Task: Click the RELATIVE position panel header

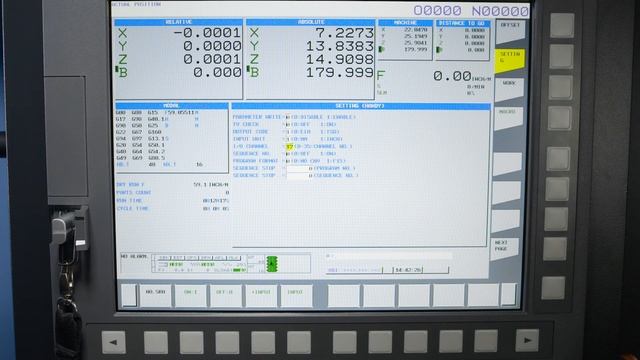Action: pos(178,22)
